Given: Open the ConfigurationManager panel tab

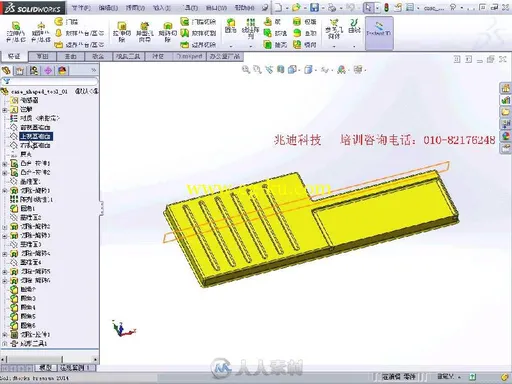Looking at the screenshot, I should [34, 70].
